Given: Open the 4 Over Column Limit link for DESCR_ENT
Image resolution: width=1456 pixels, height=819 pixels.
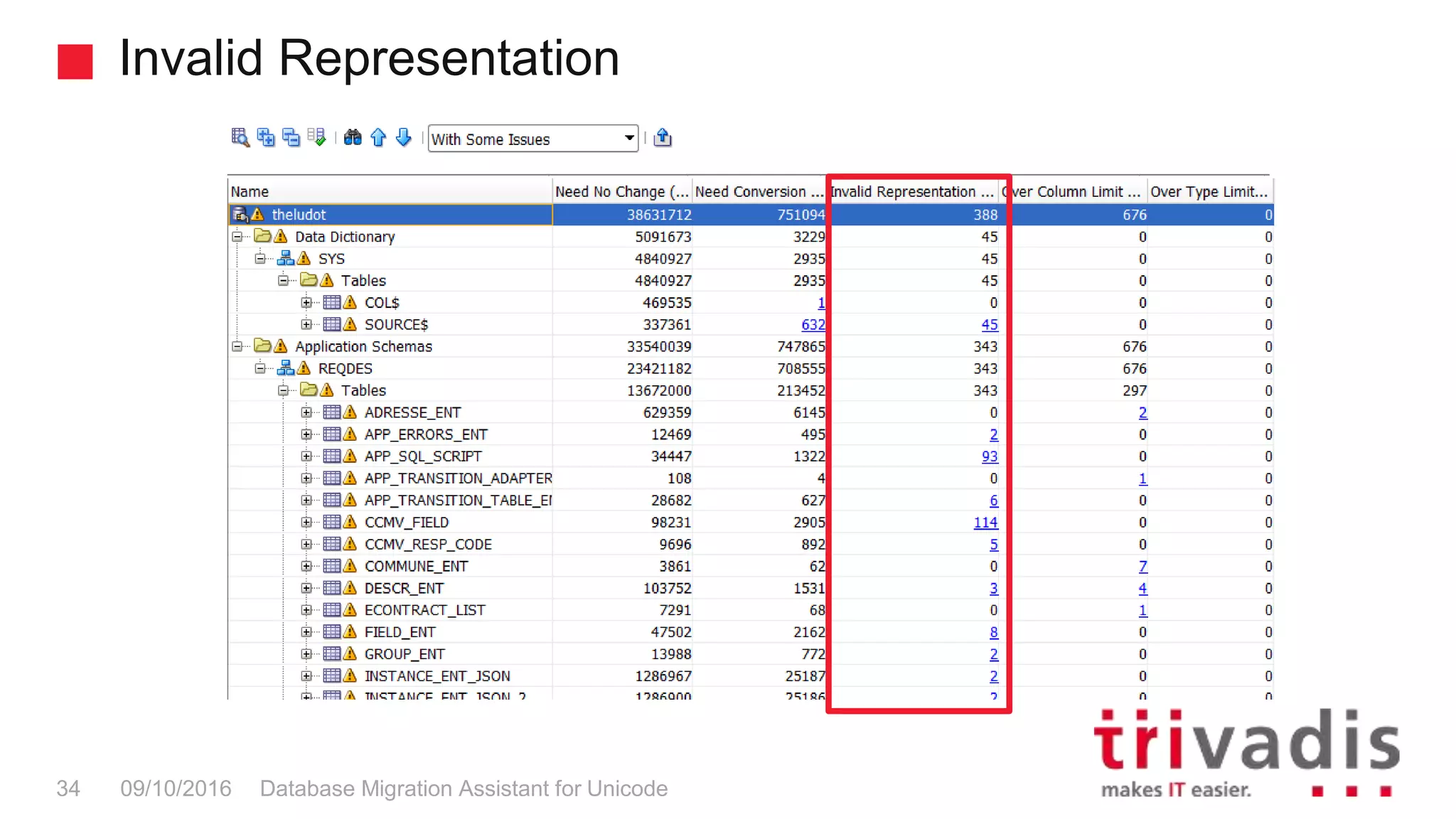Looking at the screenshot, I should [1142, 588].
